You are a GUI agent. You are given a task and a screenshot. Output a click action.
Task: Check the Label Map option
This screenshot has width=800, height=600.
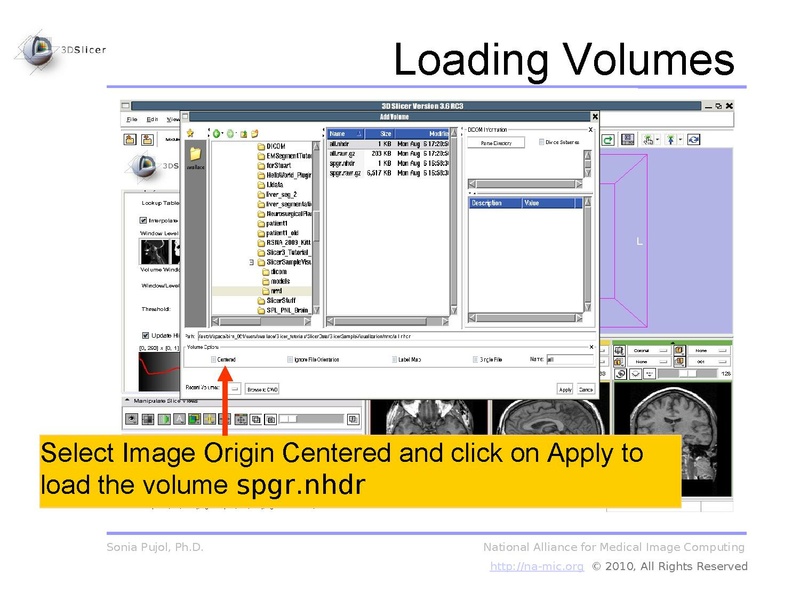click(x=394, y=359)
